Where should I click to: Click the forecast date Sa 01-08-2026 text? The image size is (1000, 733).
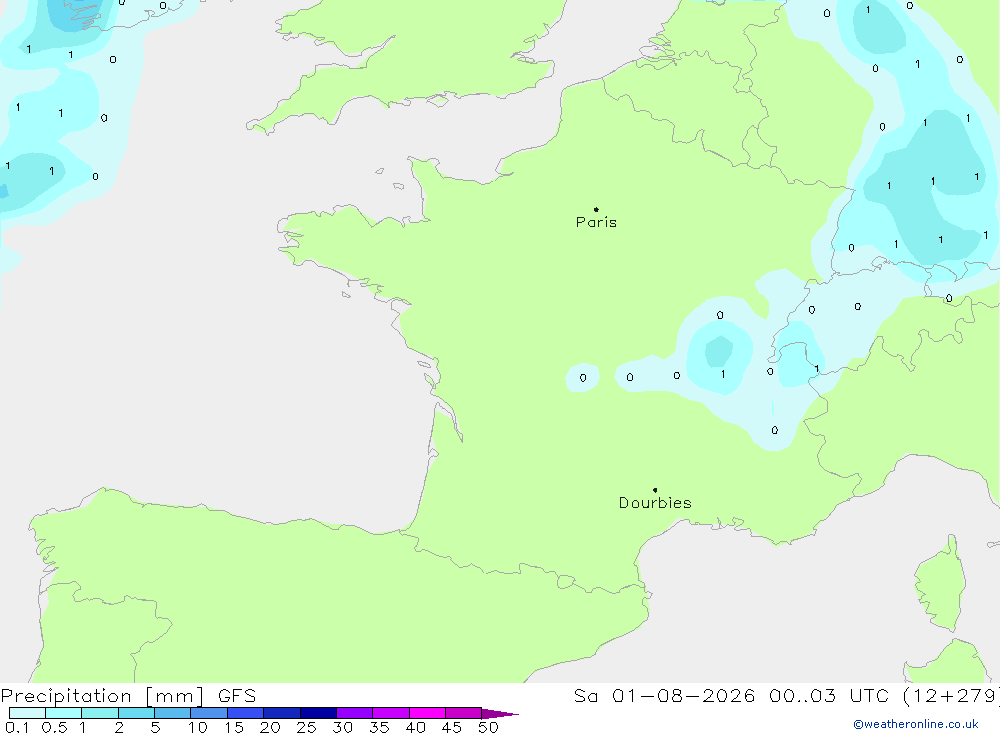pyautogui.click(x=665, y=695)
